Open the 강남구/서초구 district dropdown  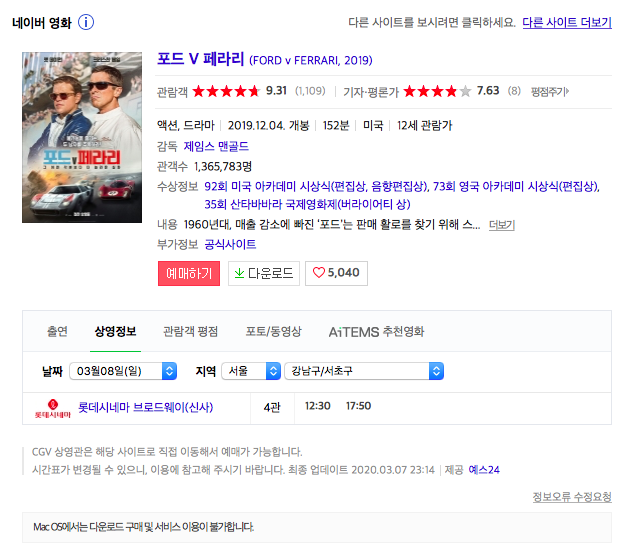click(x=364, y=371)
